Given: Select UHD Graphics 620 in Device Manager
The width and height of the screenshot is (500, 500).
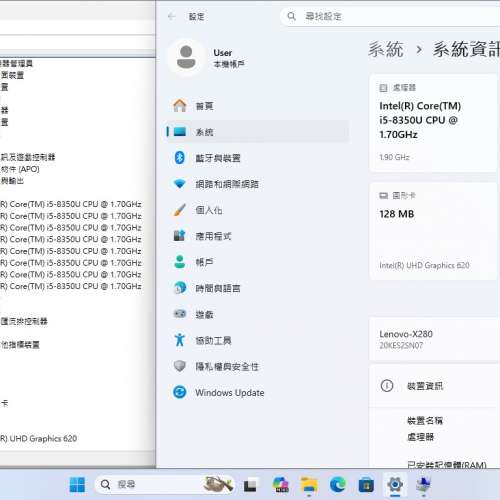Looking at the screenshot, I should (x=39, y=438).
